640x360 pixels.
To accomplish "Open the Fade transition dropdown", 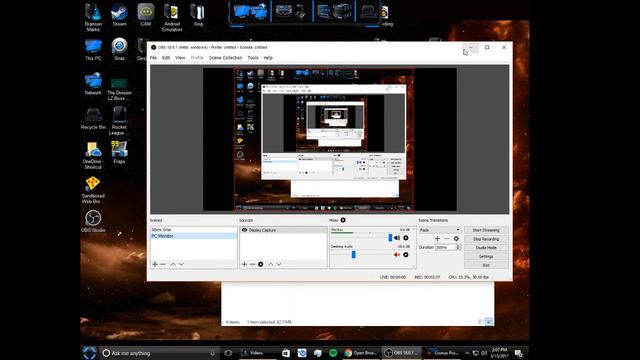I will (x=440, y=230).
